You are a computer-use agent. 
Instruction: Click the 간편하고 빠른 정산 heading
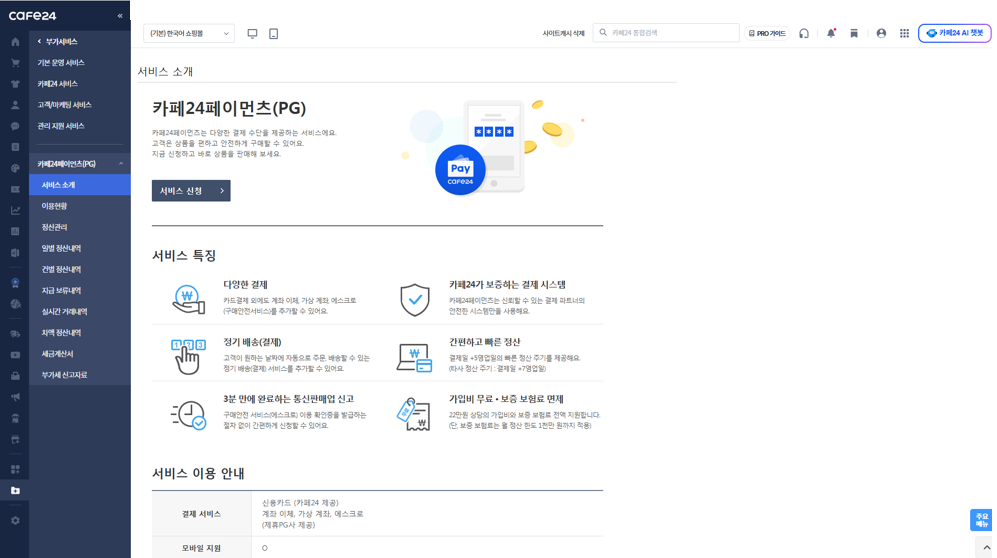click(x=485, y=342)
